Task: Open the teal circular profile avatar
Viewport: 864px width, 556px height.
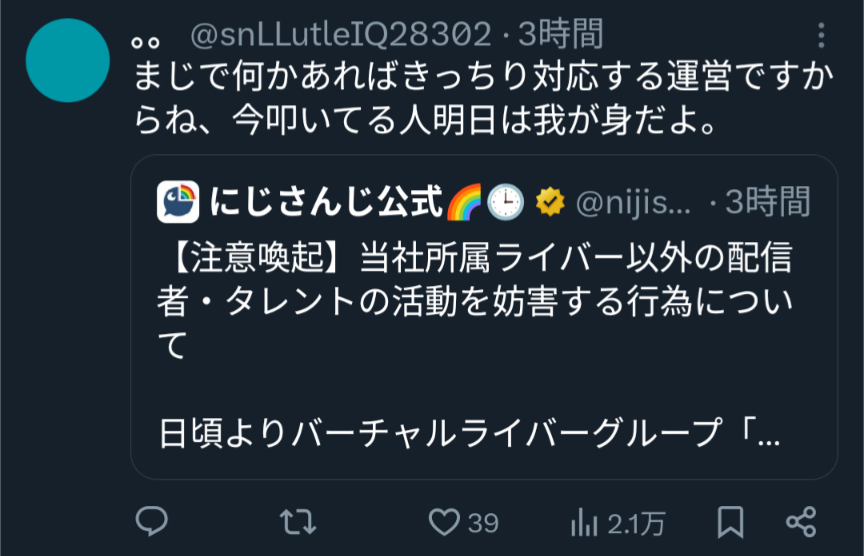Action: tap(68, 60)
